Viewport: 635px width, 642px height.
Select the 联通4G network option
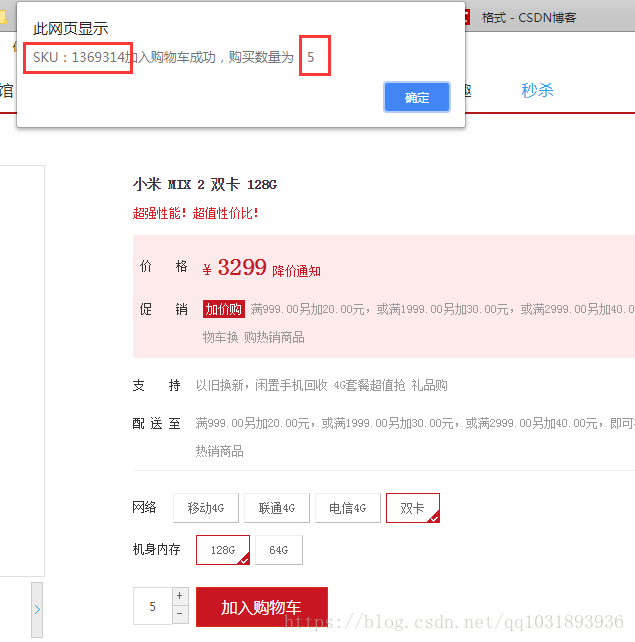click(x=277, y=508)
